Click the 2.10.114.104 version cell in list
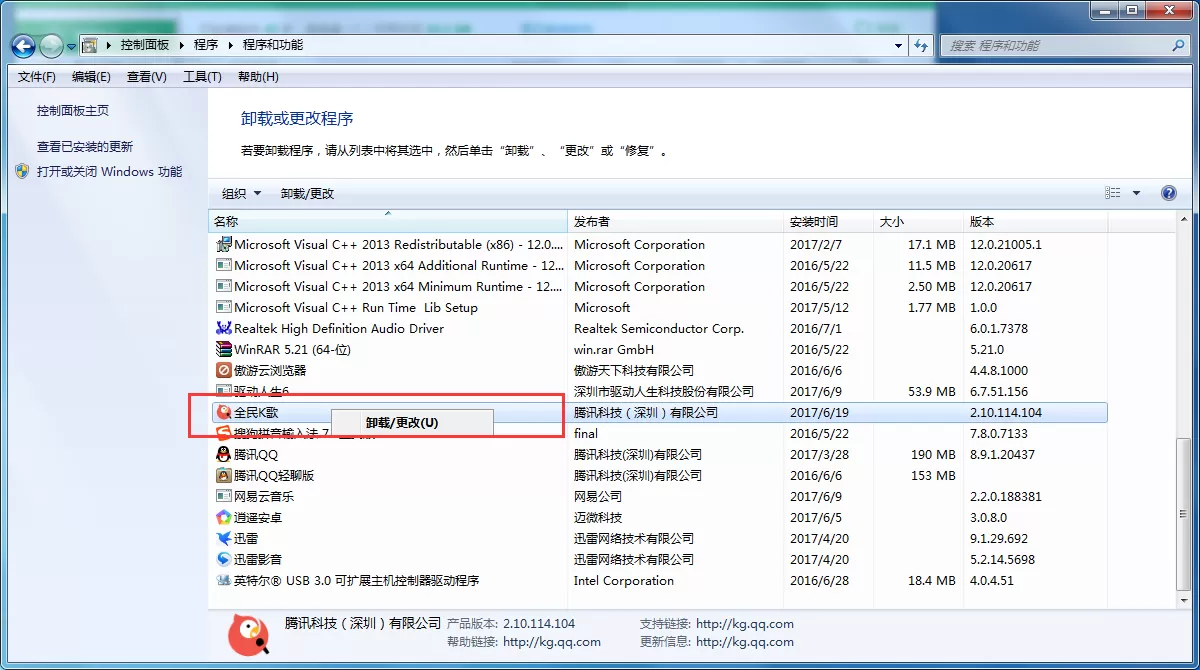The height and width of the screenshot is (670, 1200). point(1006,412)
